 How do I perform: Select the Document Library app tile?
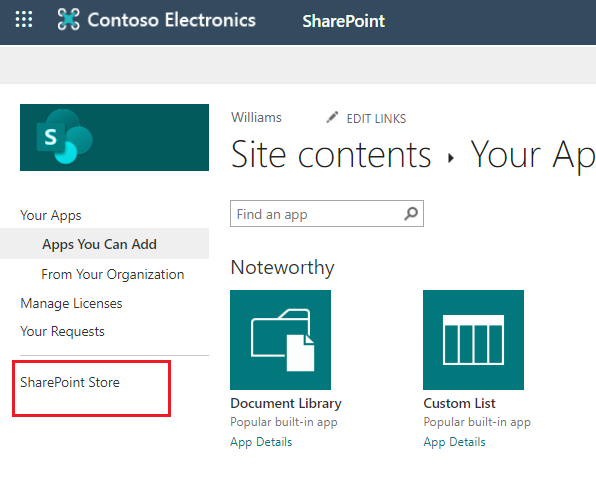click(281, 340)
